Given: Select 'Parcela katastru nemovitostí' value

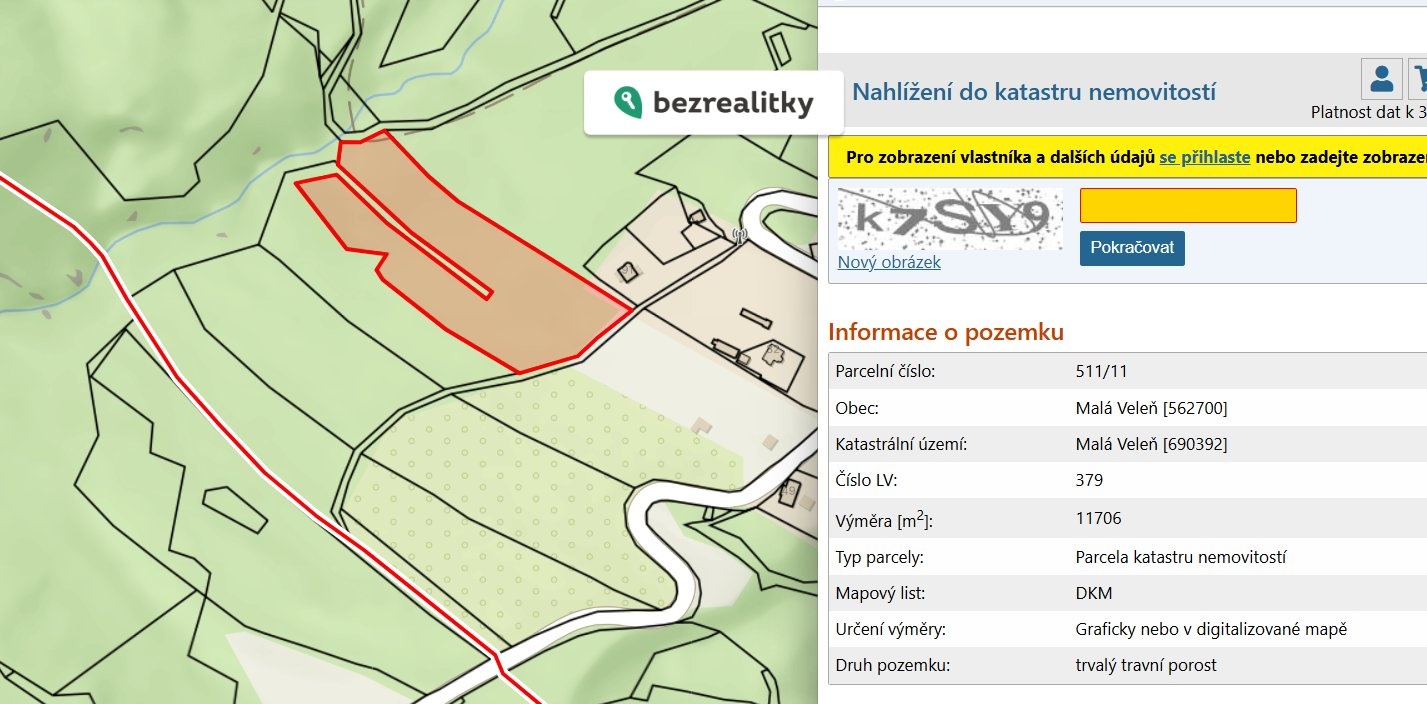Looking at the screenshot, I should click(x=1181, y=557).
